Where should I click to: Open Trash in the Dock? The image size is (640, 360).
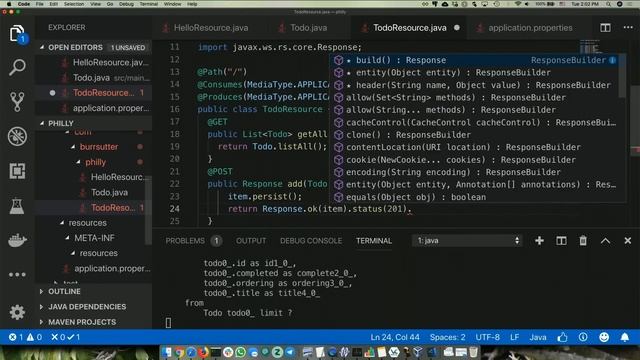coord(473,352)
